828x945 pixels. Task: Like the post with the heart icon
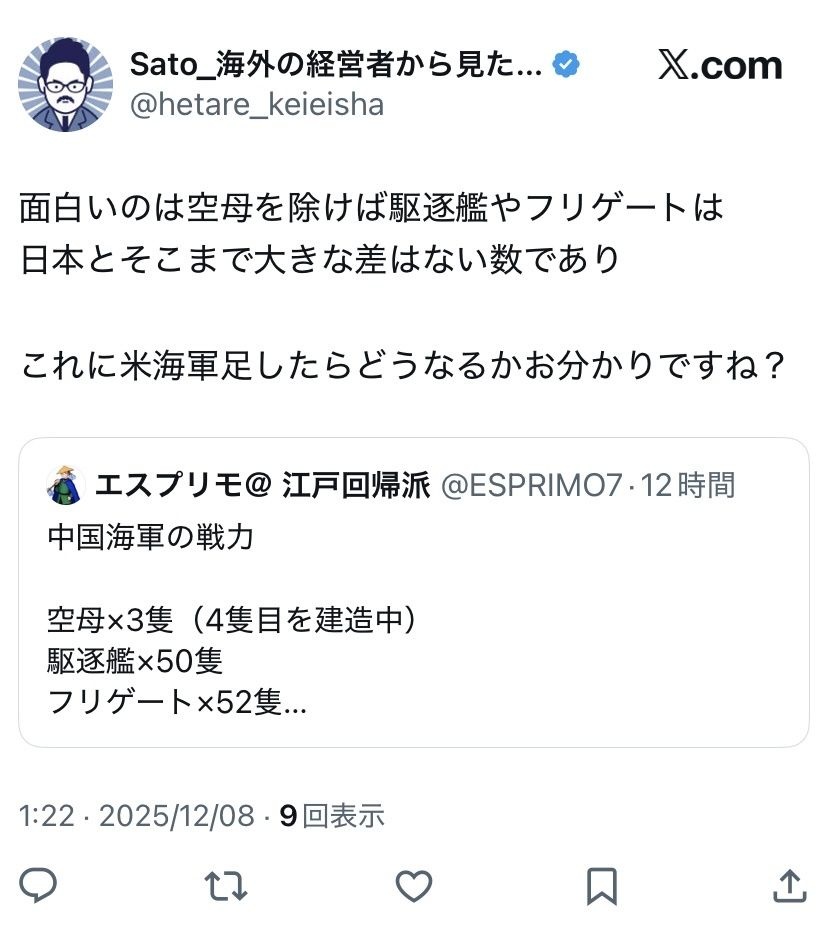tap(413, 885)
